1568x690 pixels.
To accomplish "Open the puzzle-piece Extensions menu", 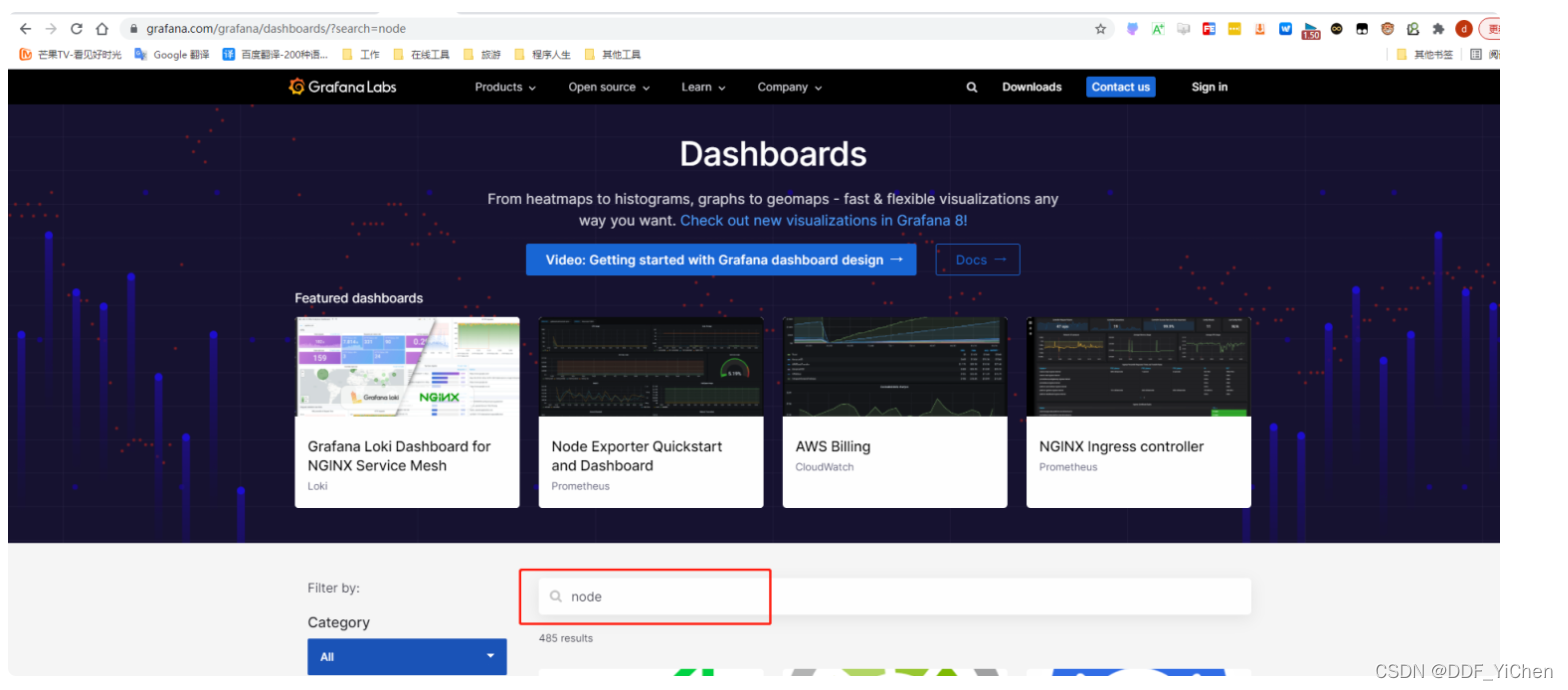I will pos(1438,29).
